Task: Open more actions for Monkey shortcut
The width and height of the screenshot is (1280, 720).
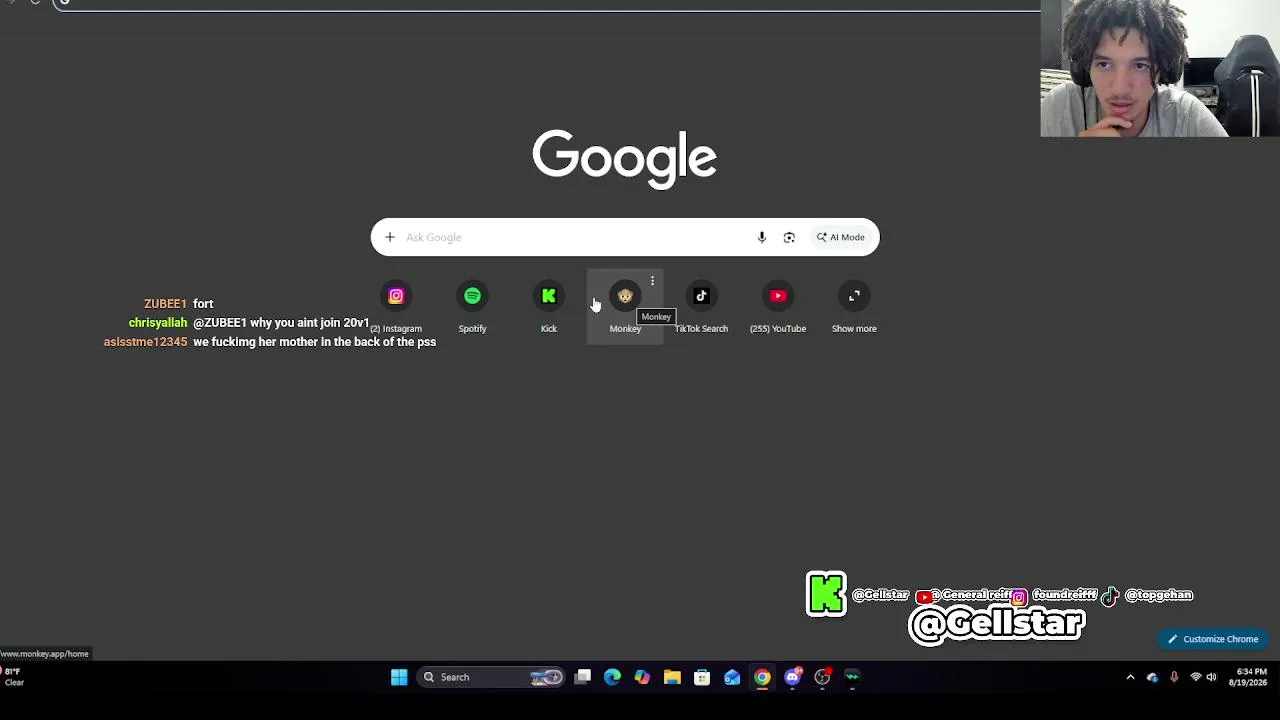Action: click(x=652, y=281)
